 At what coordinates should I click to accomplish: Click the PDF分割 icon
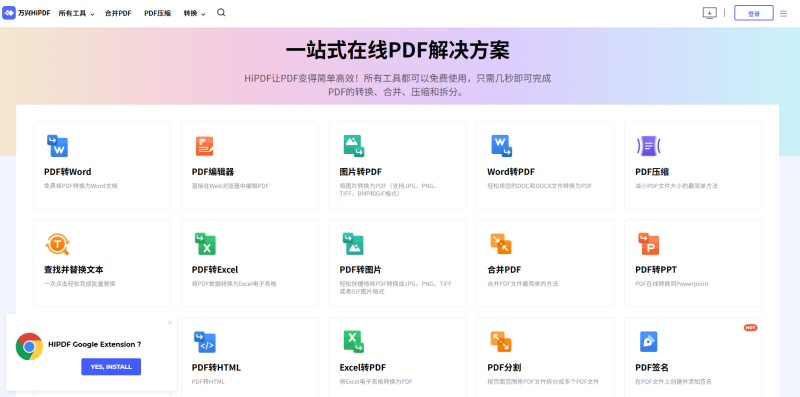(501, 342)
